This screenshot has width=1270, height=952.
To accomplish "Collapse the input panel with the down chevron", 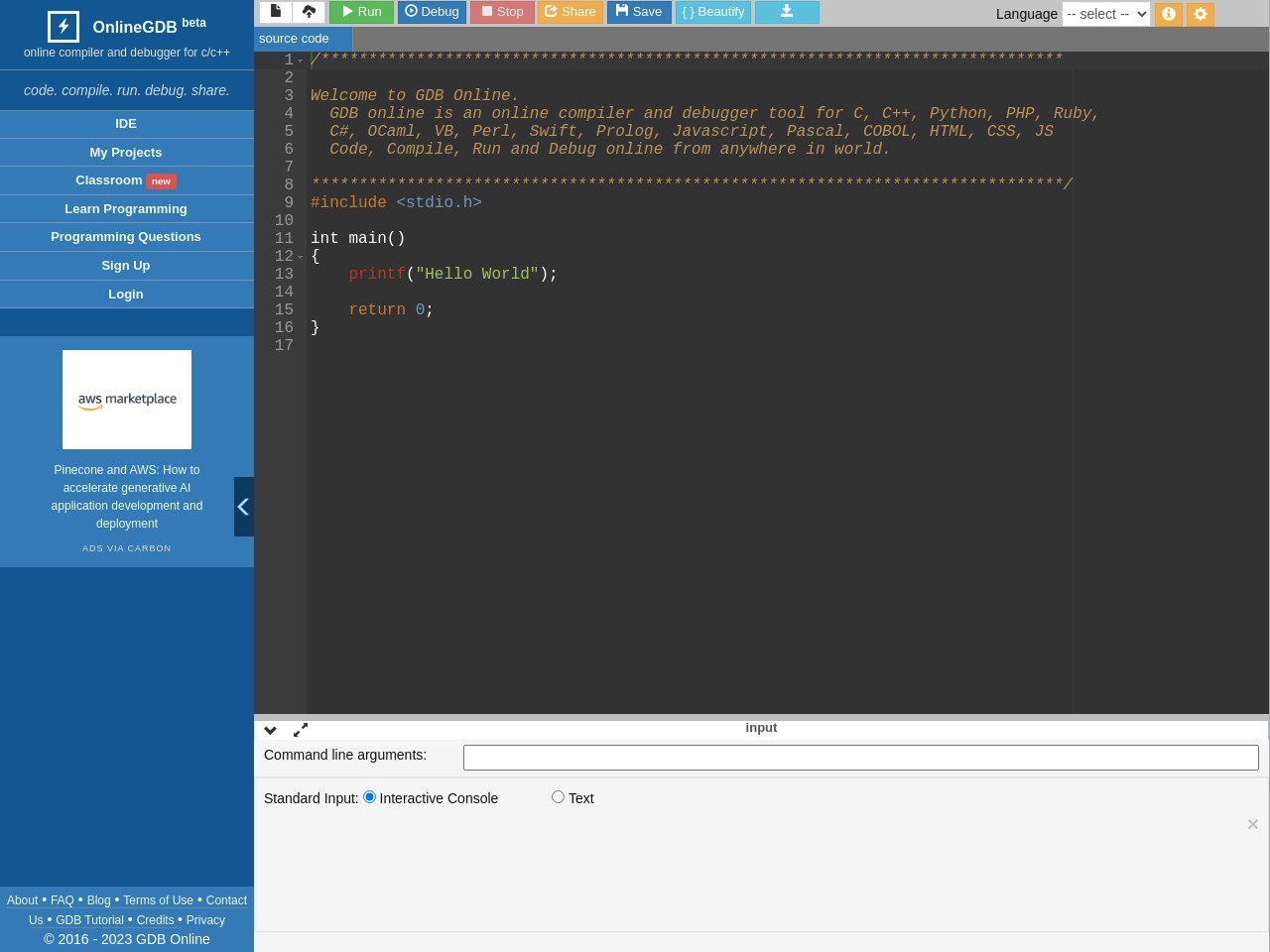I will 270,730.
